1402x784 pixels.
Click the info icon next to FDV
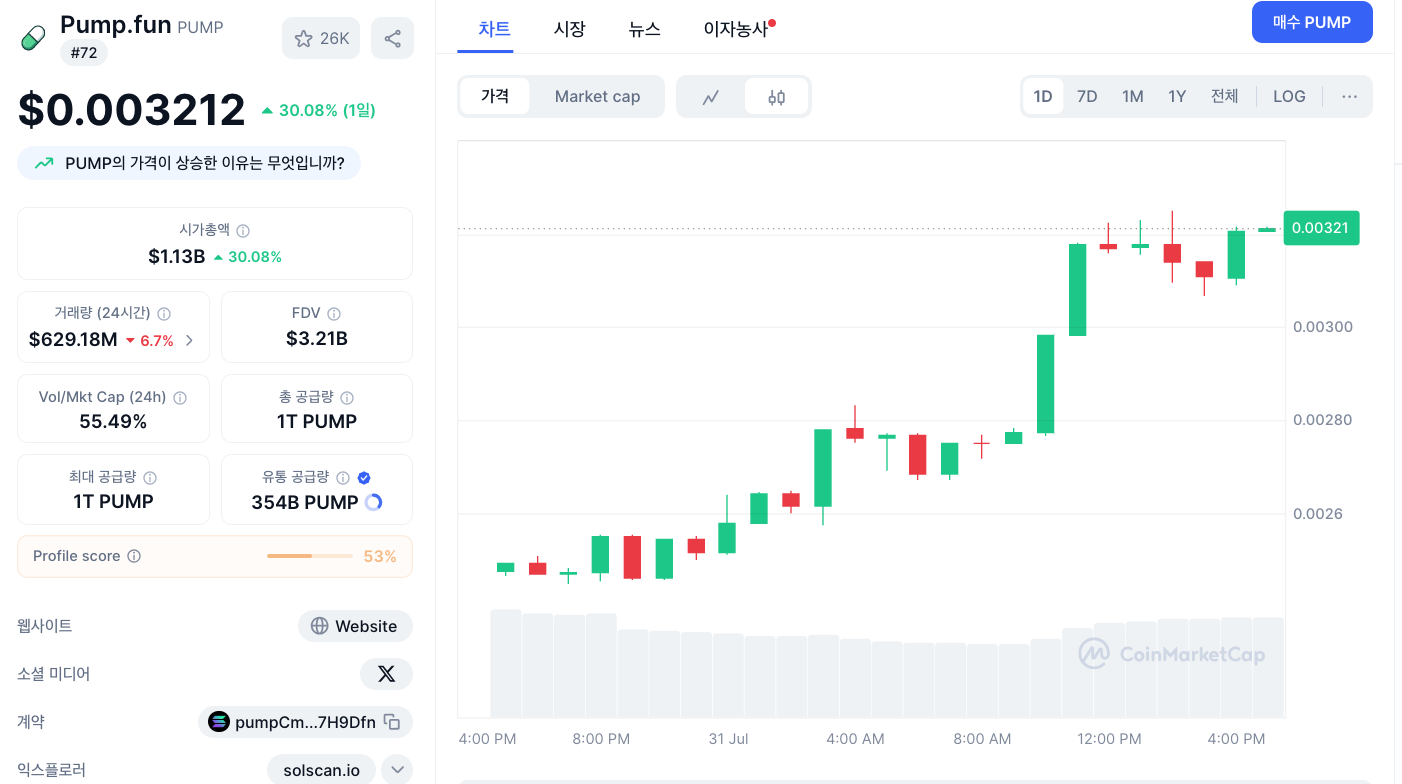tap(334, 314)
